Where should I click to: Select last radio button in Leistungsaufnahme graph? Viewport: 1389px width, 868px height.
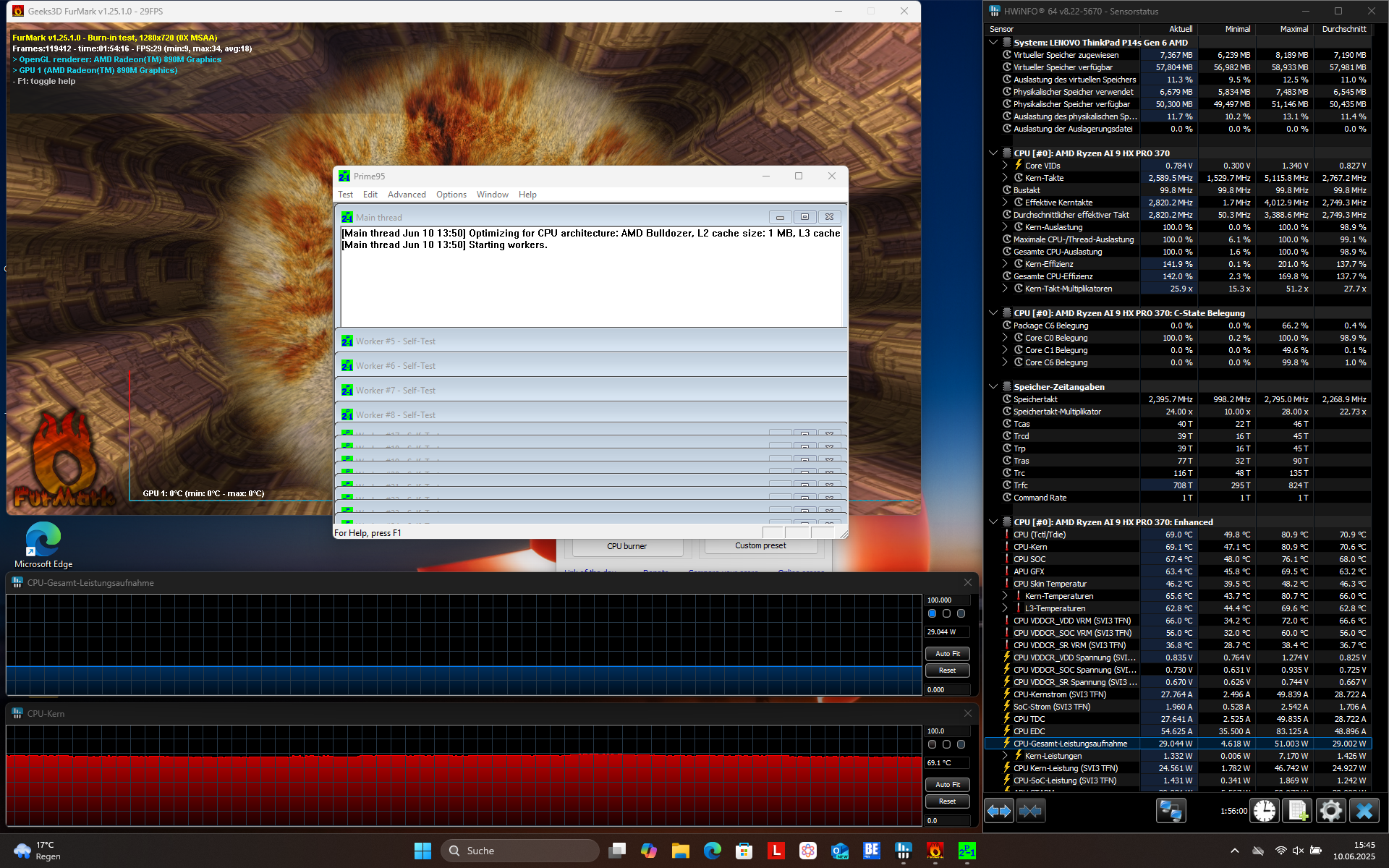(x=961, y=613)
